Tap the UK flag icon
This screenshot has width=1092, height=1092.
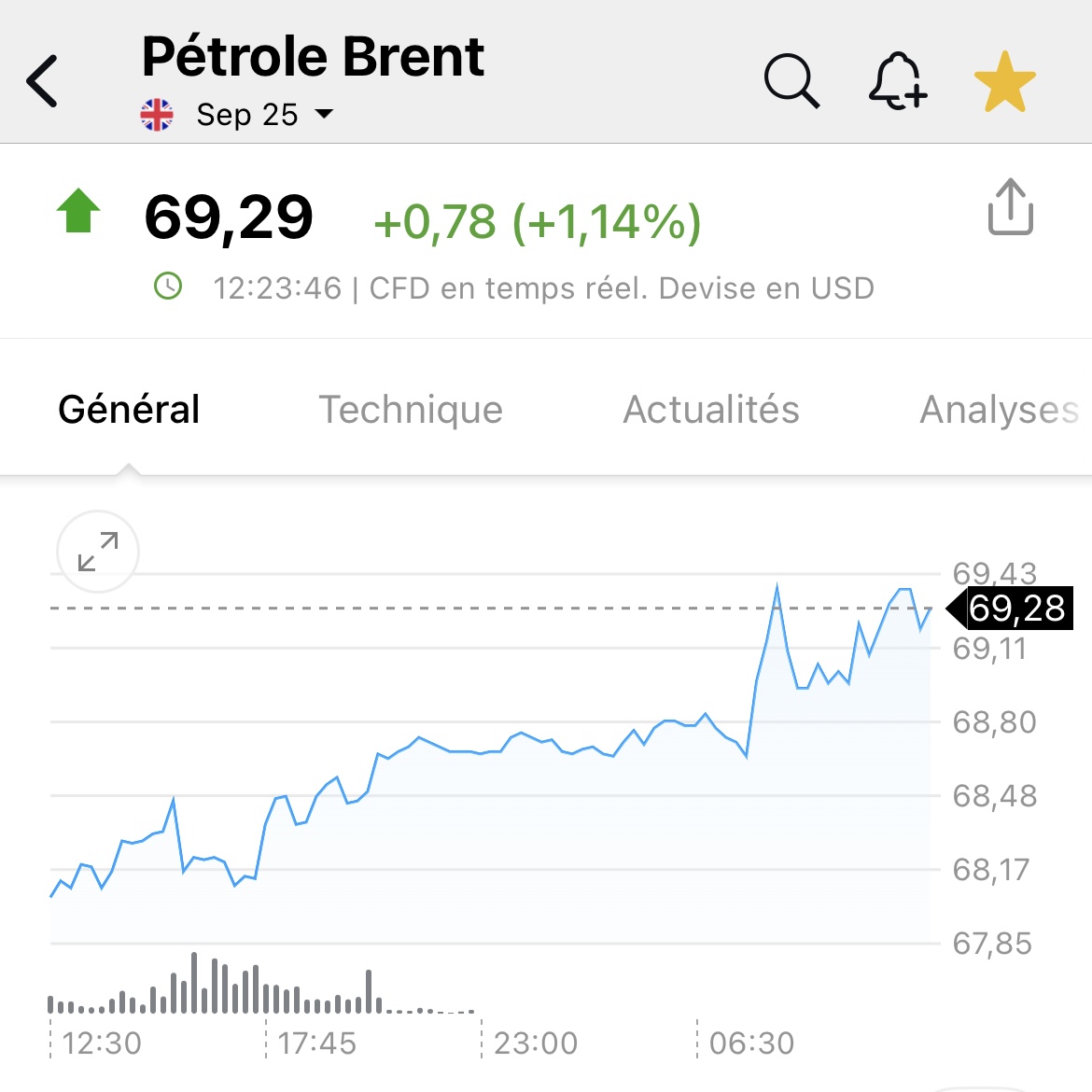click(x=157, y=115)
